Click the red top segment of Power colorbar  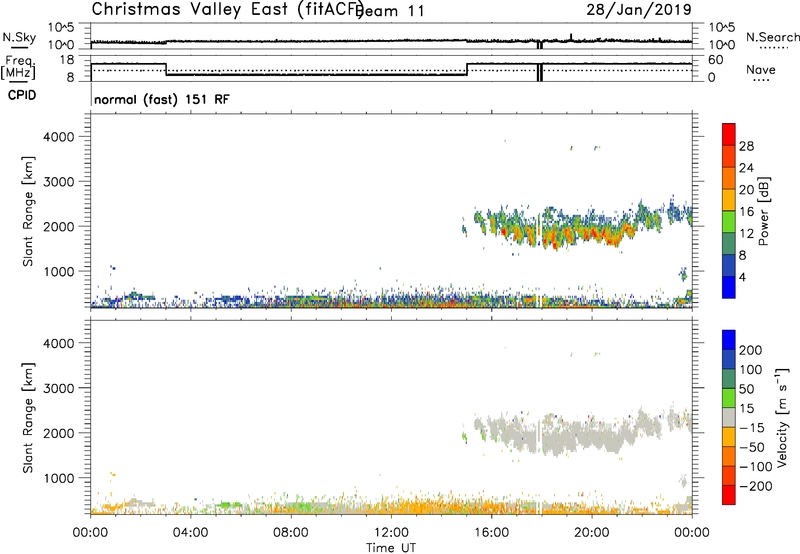click(x=729, y=134)
